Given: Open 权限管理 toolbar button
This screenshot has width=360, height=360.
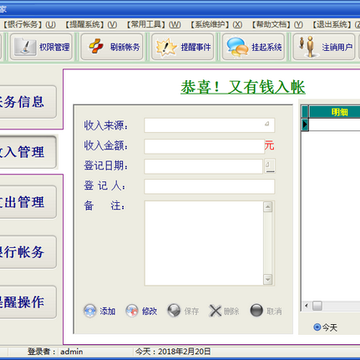Looking at the screenshot, I should click(41, 47).
